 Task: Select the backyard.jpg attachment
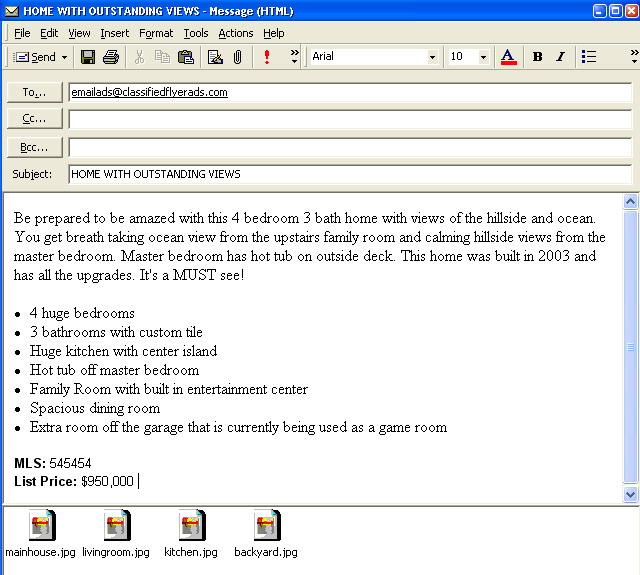pos(266,533)
